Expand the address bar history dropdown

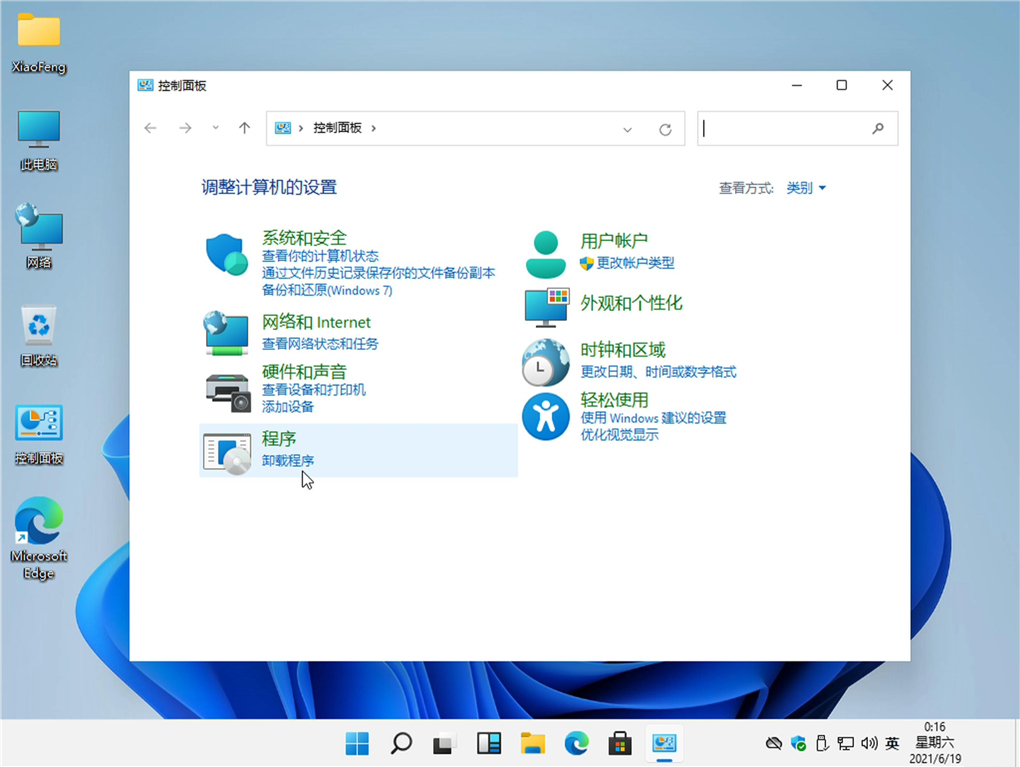(x=627, y=128)
